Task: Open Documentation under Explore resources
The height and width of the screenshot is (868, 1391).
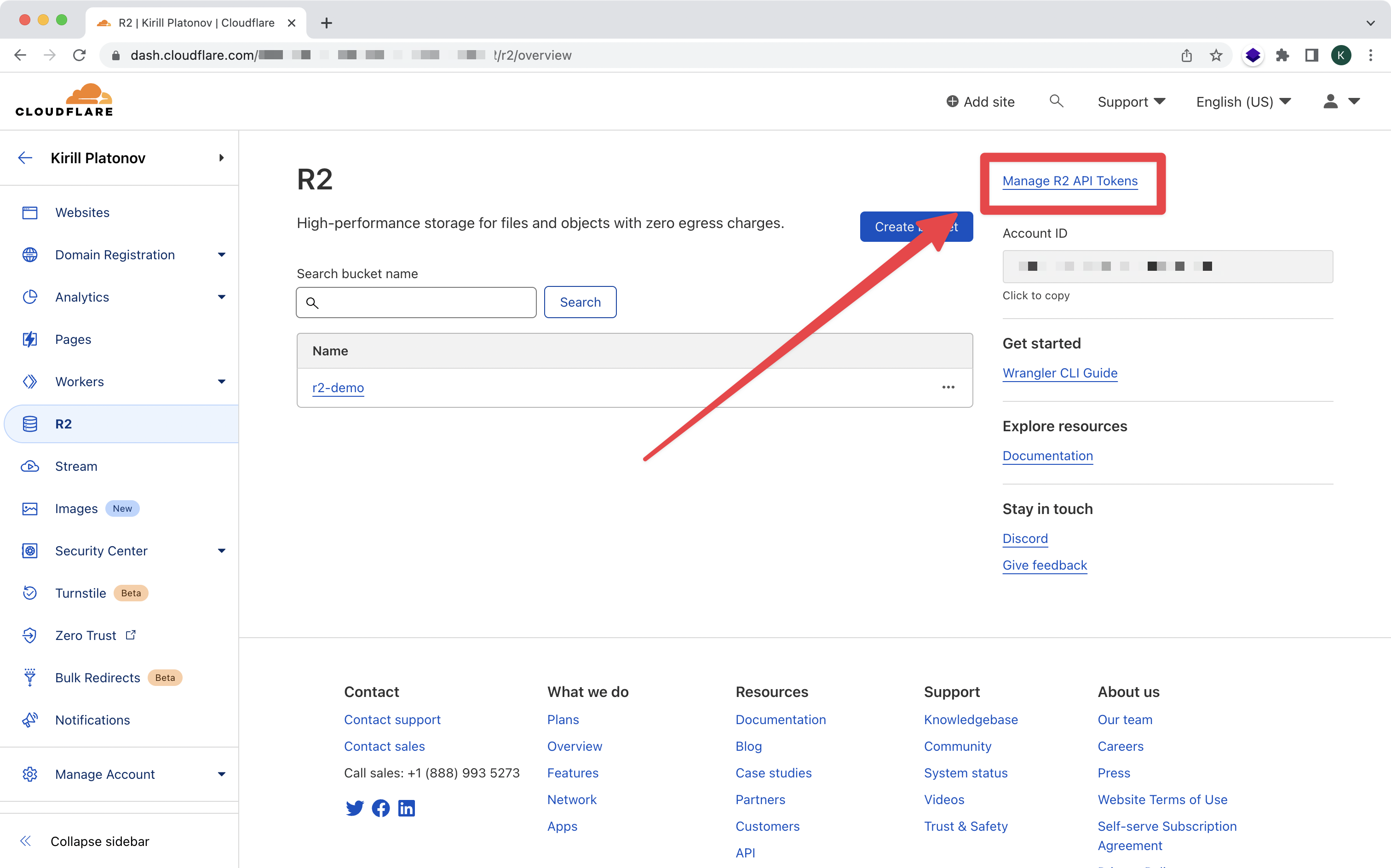Action: pos(1047,456)
